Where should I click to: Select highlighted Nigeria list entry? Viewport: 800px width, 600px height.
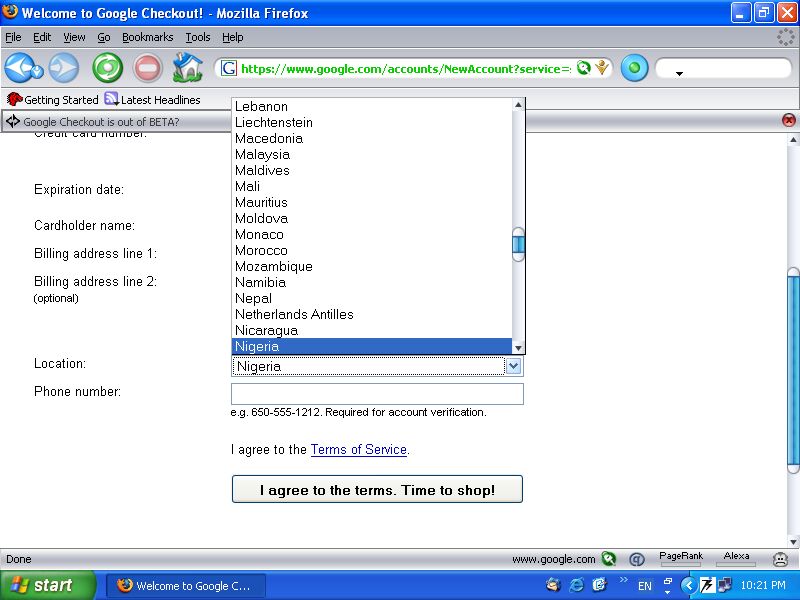372,346
